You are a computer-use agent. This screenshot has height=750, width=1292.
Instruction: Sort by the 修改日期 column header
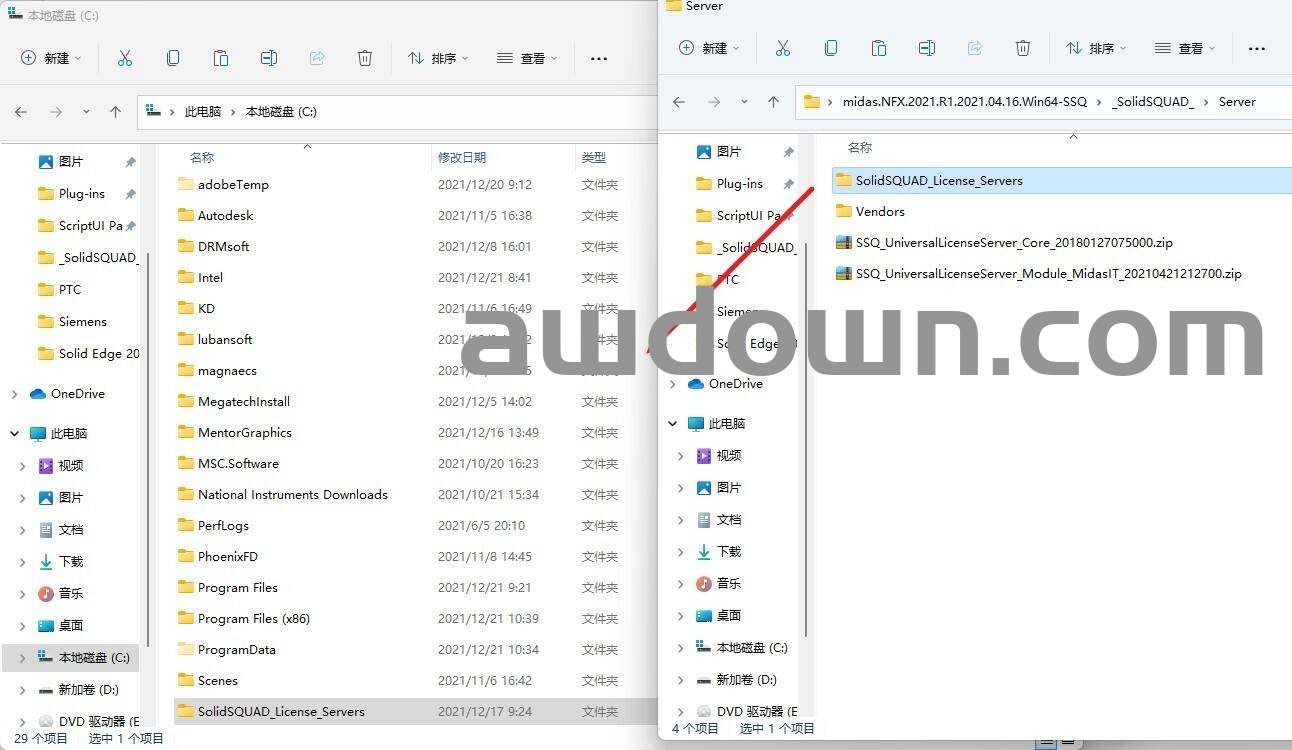[x=462, y=157]
